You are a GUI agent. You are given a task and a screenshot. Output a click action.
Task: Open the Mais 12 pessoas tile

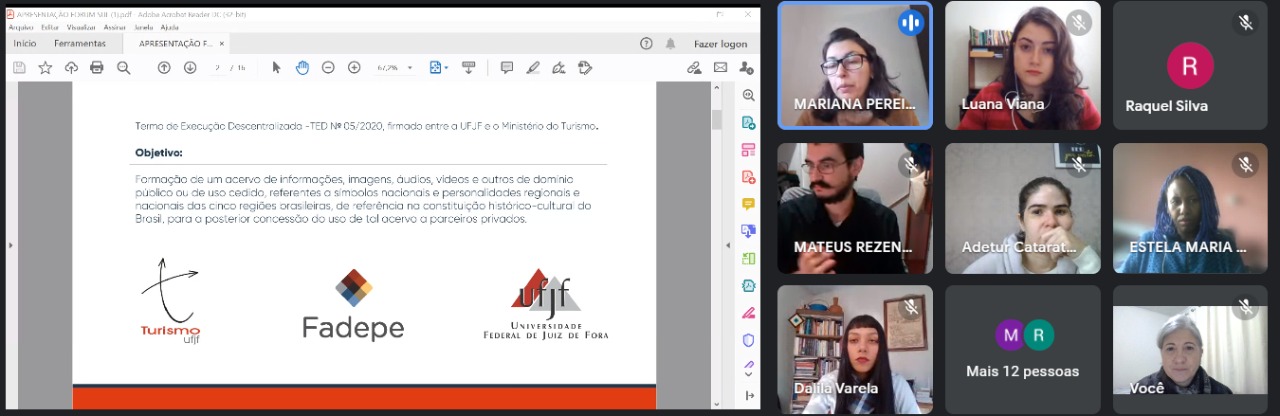[1023, 350]
